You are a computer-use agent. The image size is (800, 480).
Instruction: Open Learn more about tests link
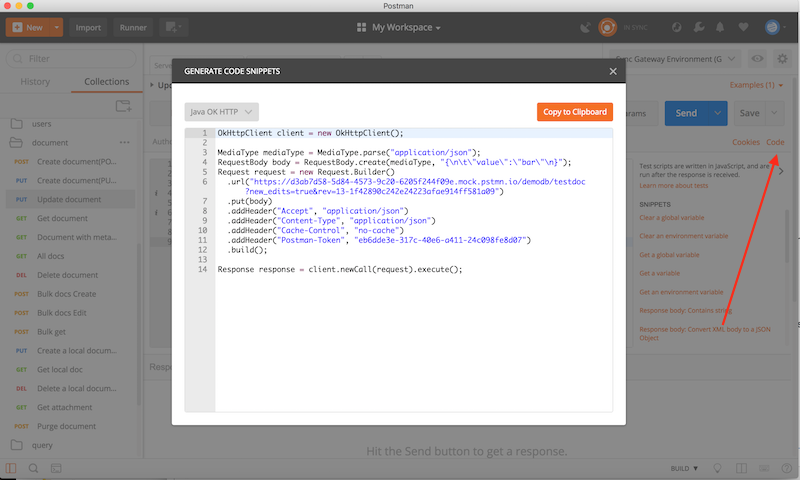tap(673, 186)
